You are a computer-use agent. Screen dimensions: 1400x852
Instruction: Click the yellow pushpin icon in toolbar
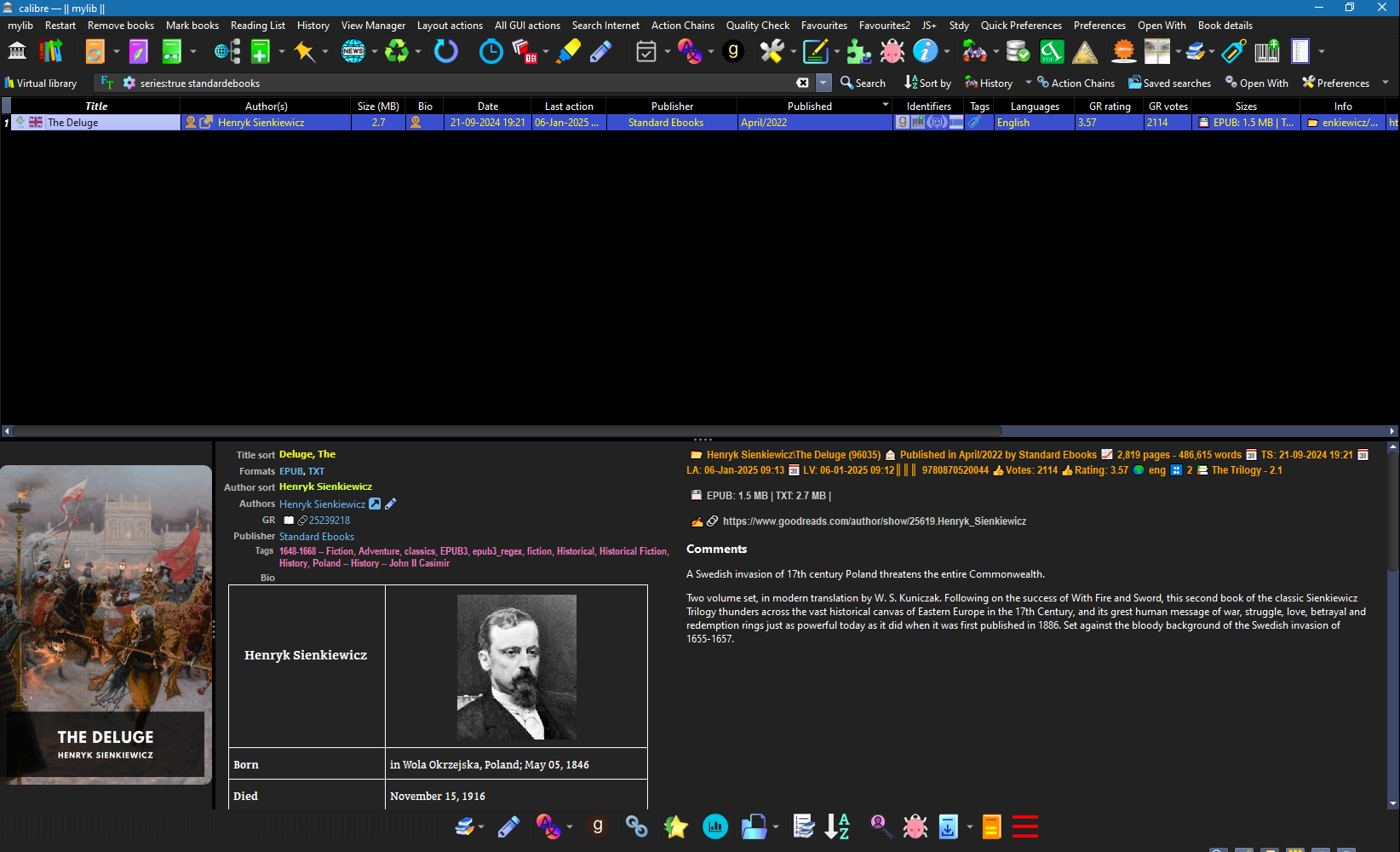point(304,52)
